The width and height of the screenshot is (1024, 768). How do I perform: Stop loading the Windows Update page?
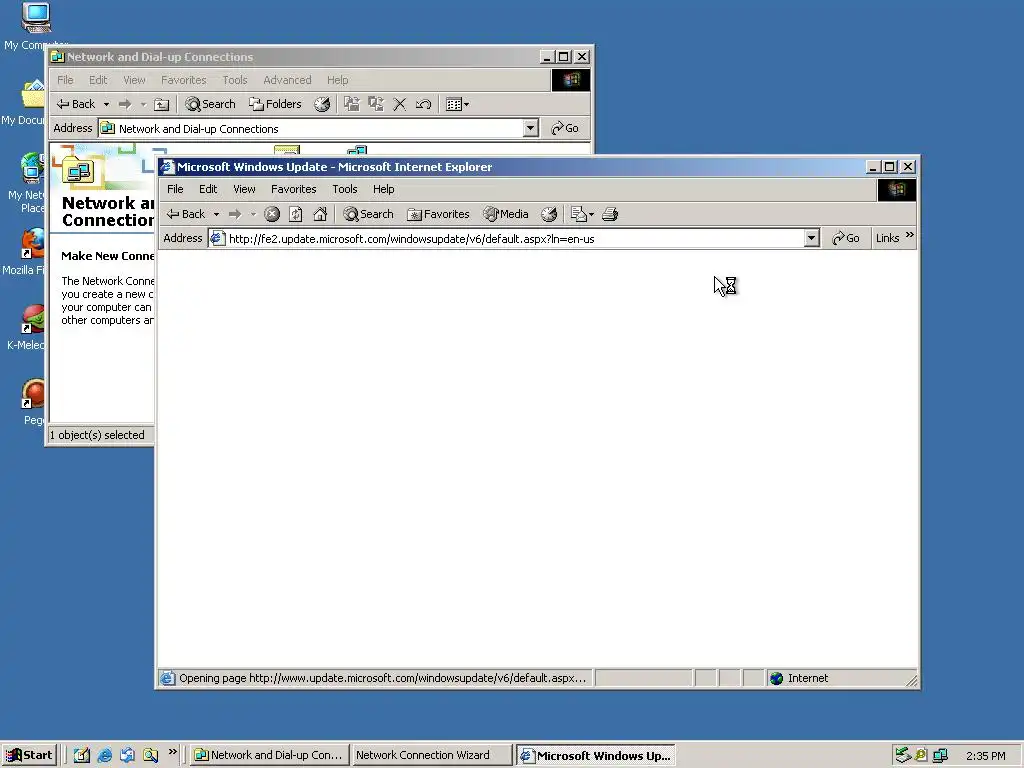272,214
